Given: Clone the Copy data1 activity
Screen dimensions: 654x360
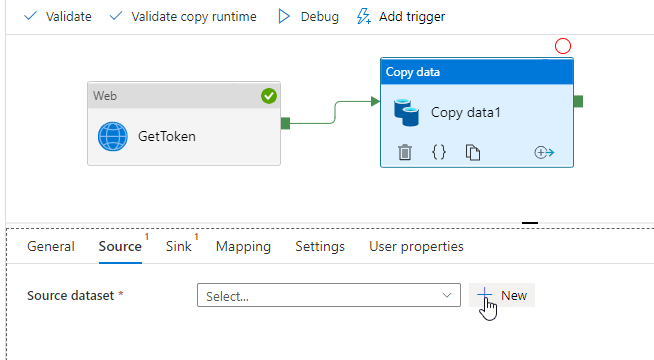Looking at the screenshot, I should click(x=473, y=152).
